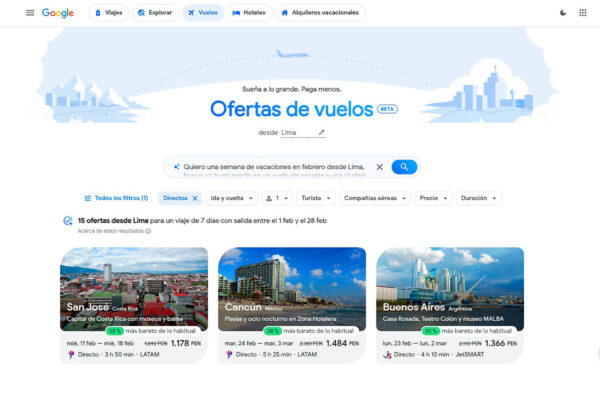This screenshot has height=398, width=600.
Task: Open the Buenos Aires destination photo
Action: coord(450,289)
